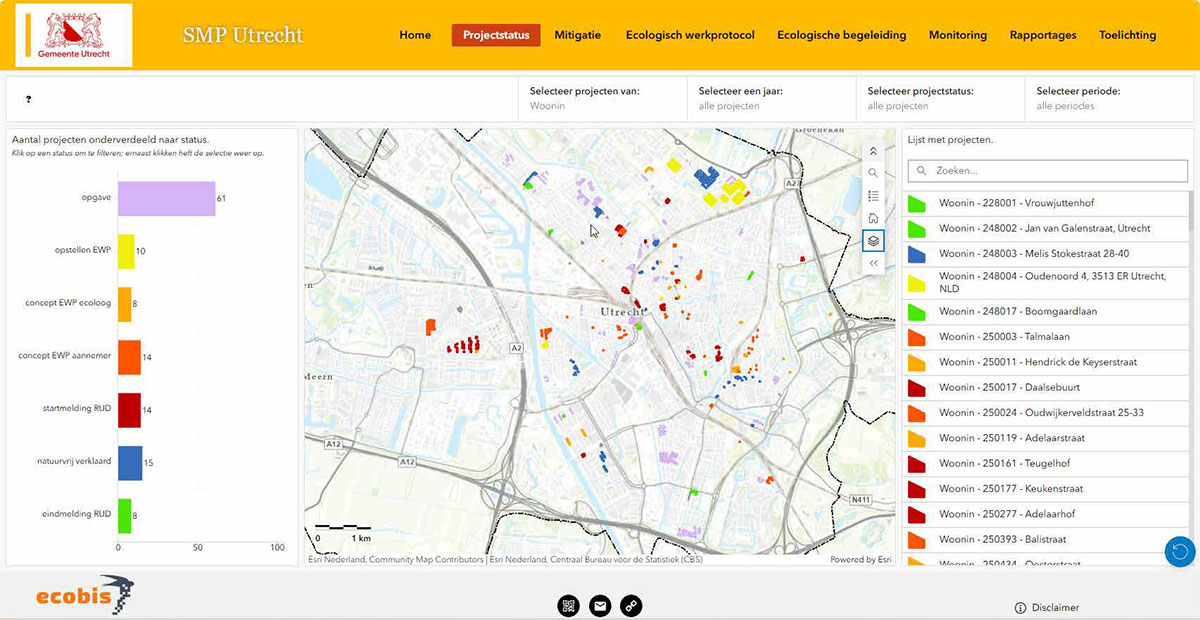This screenshot has width=1200, height=620.
Task: Click the blue icon beside Melis Stokestraat
Action: pos(916,254)
